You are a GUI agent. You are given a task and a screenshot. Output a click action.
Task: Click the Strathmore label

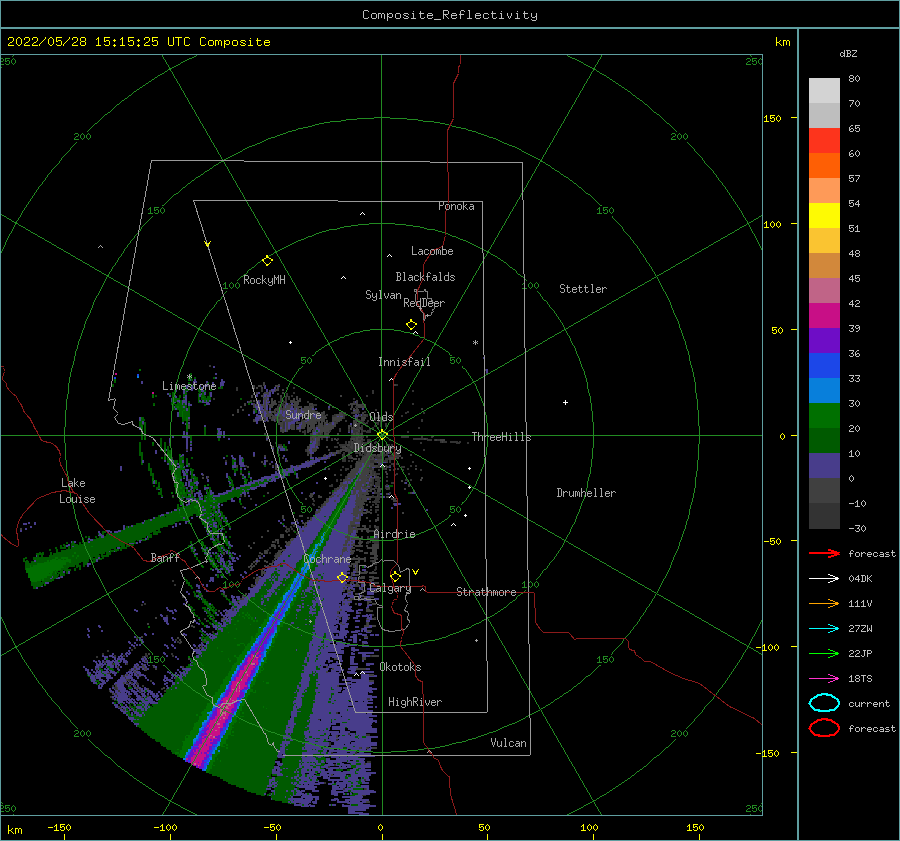(x=486, y=592)
